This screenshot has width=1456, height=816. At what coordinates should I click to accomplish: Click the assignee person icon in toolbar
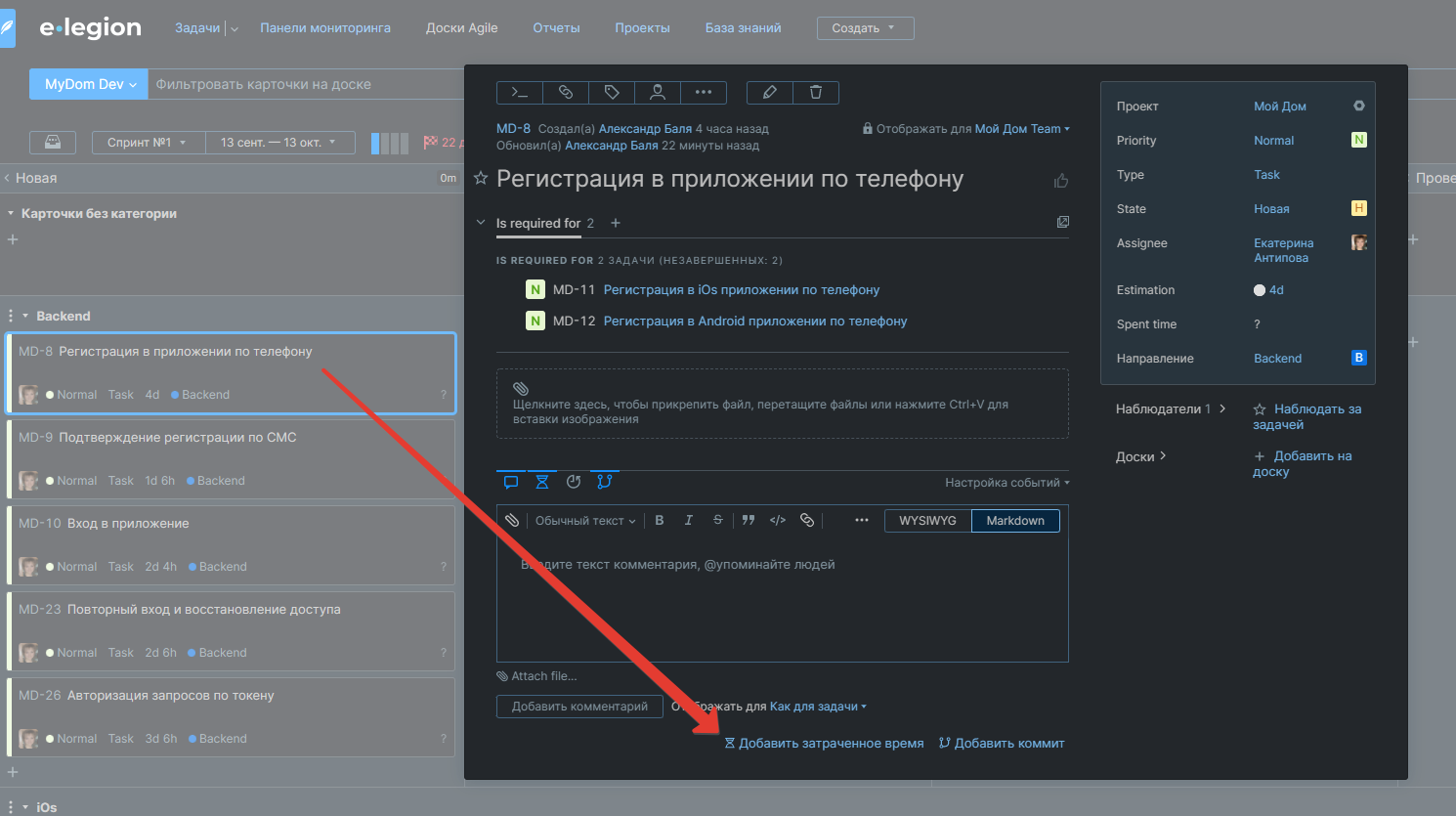click(x=658, y=92)
